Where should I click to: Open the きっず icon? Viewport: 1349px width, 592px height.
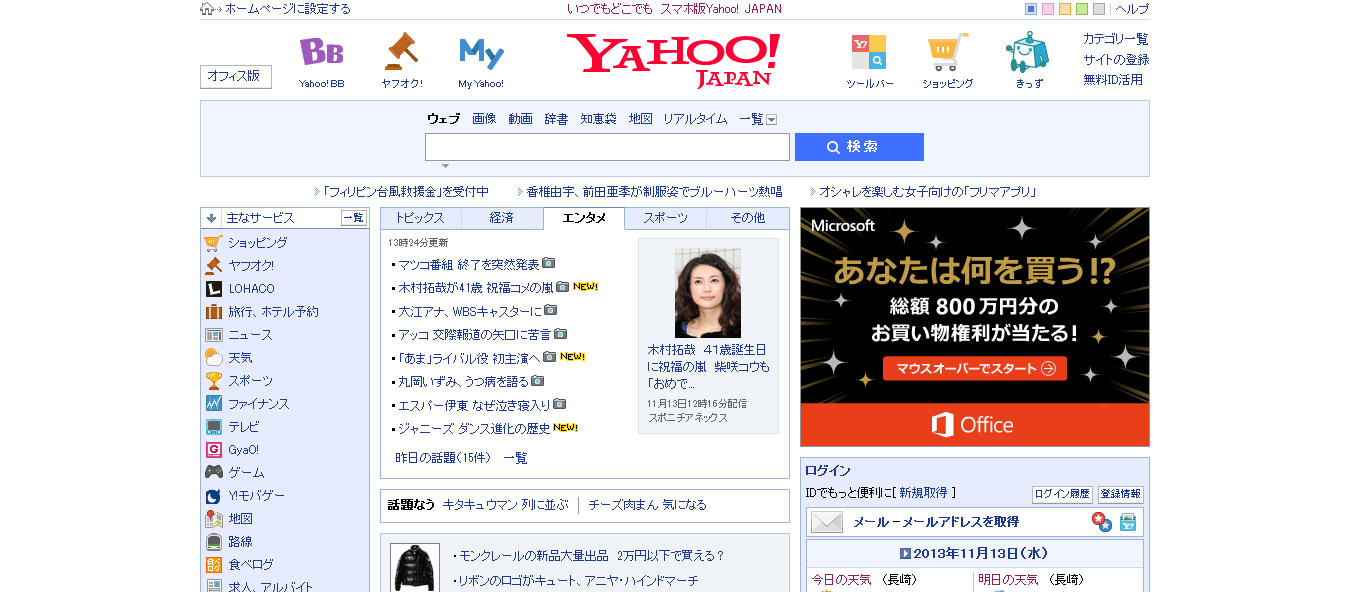(x=1028, y=51)
